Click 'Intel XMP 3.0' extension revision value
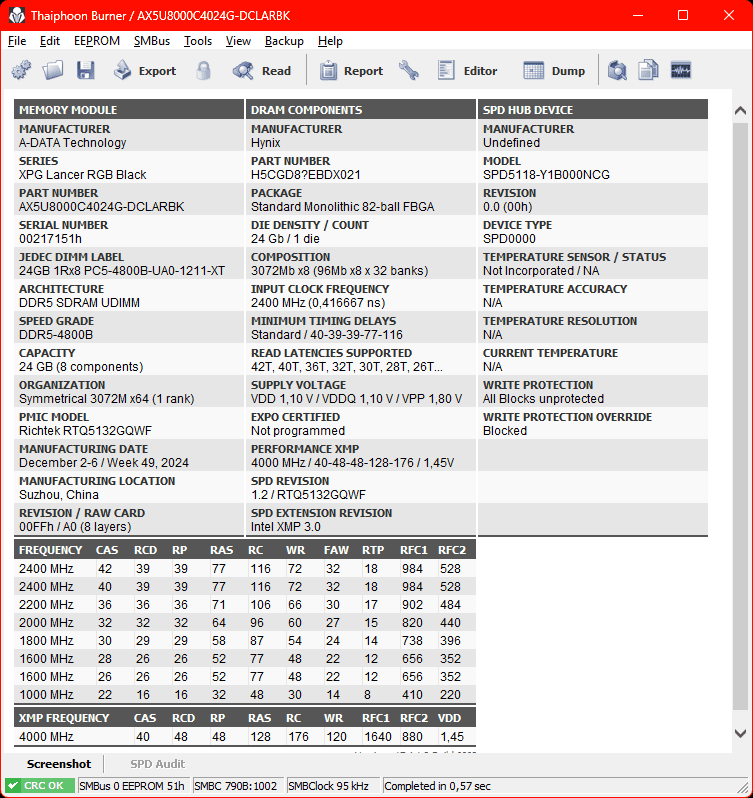 click(x=285, y=527)
